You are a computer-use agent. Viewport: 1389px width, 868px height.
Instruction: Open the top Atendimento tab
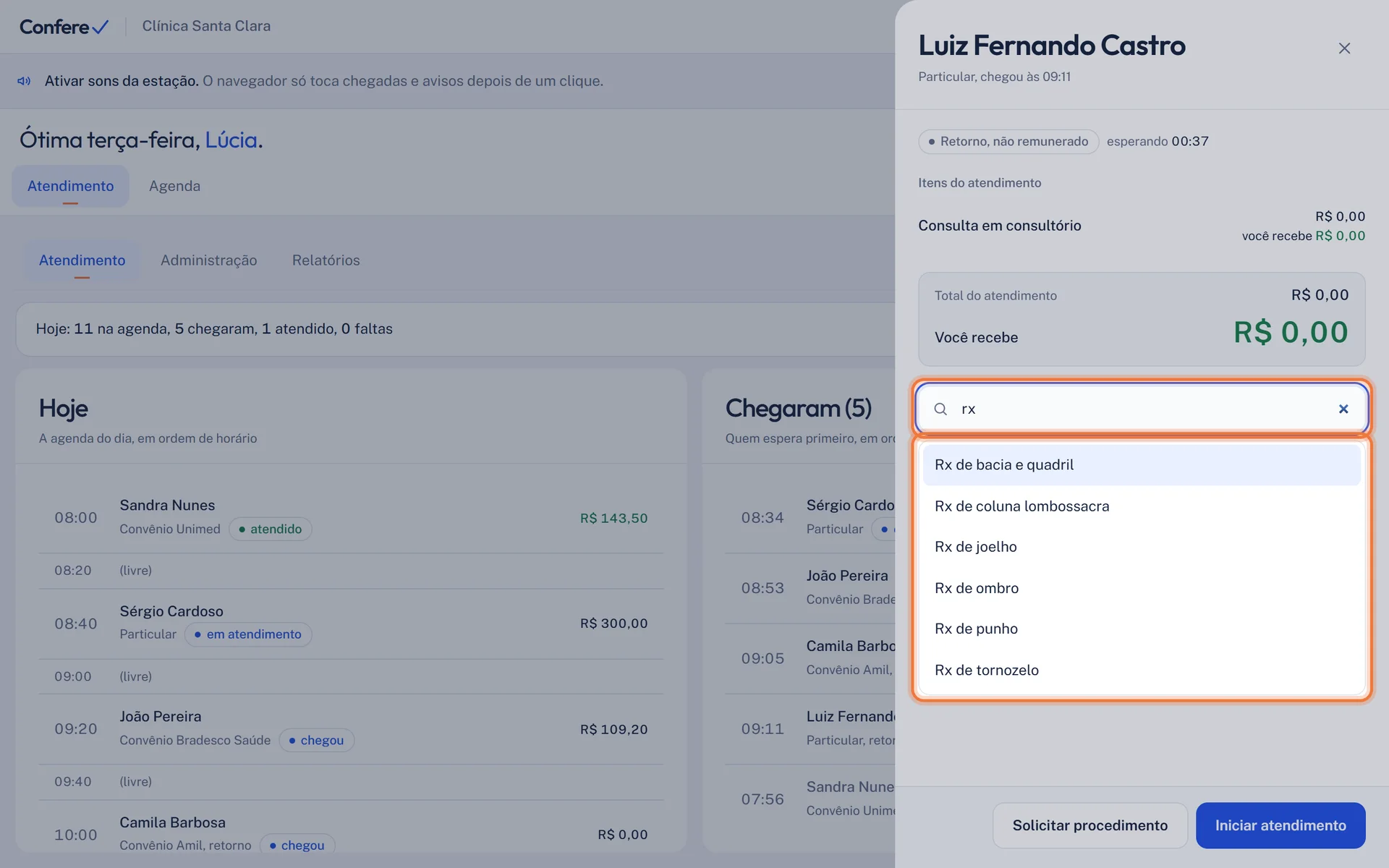70,186
